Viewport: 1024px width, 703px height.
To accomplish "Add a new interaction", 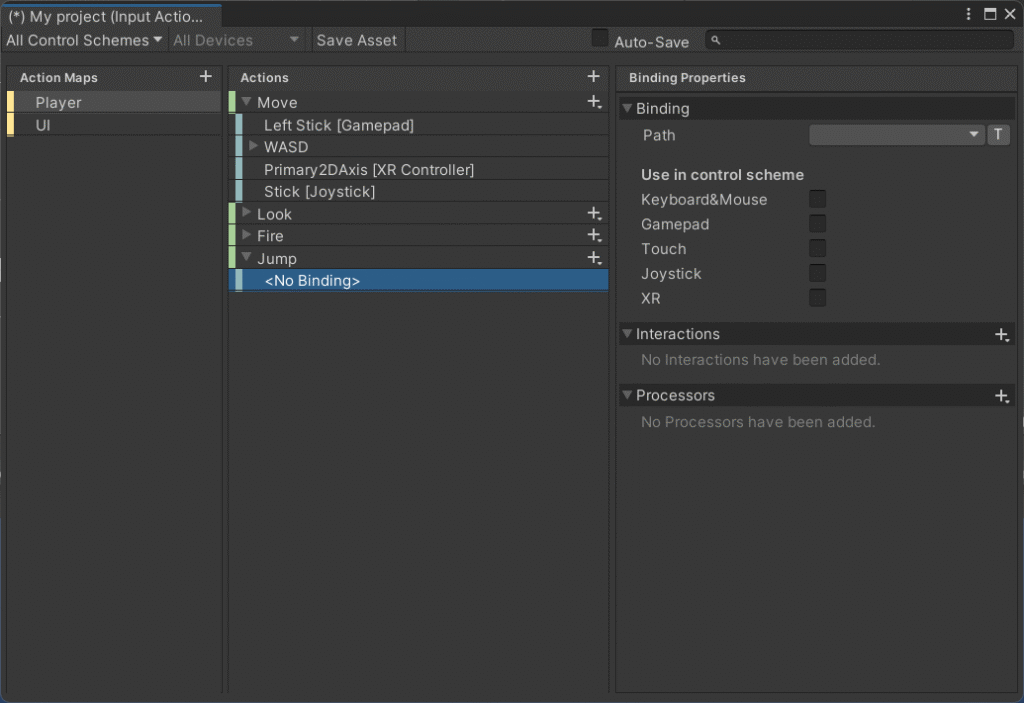I will click(1002, 335).
